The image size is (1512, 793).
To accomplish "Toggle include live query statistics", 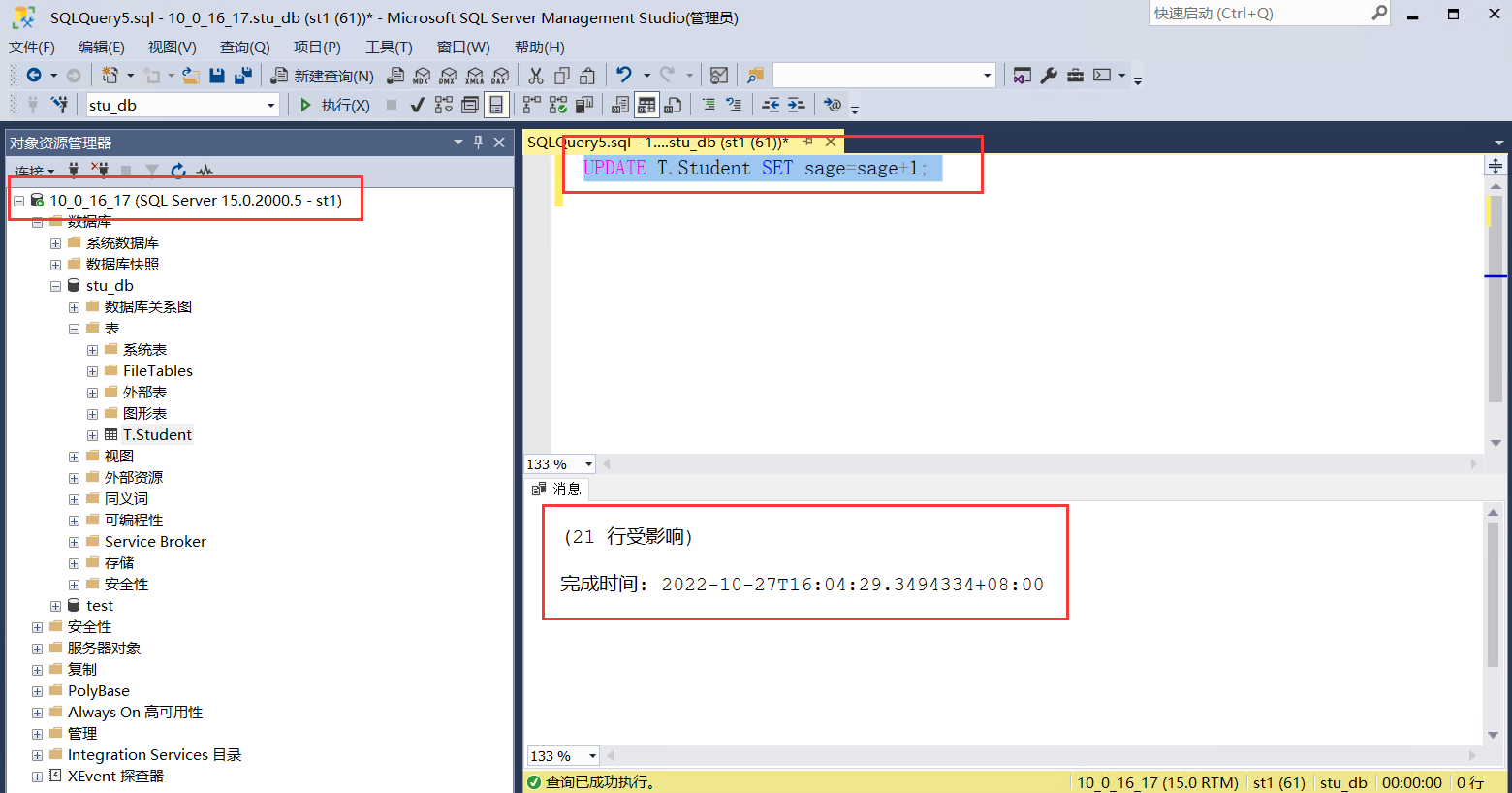I will tap(558, 105).
